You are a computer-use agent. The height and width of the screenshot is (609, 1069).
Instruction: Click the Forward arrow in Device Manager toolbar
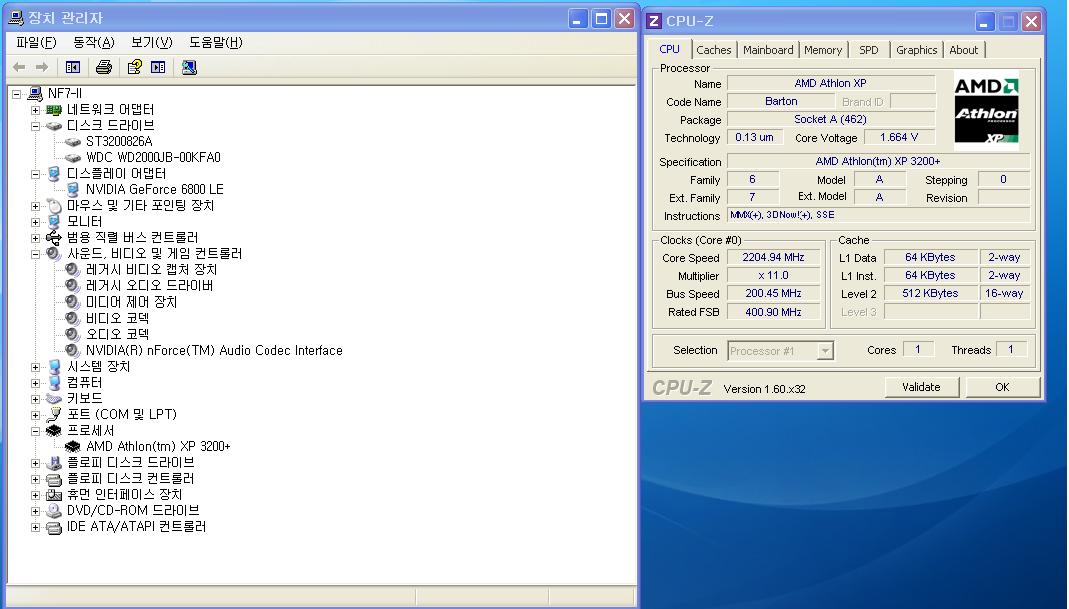click(42, 67)
